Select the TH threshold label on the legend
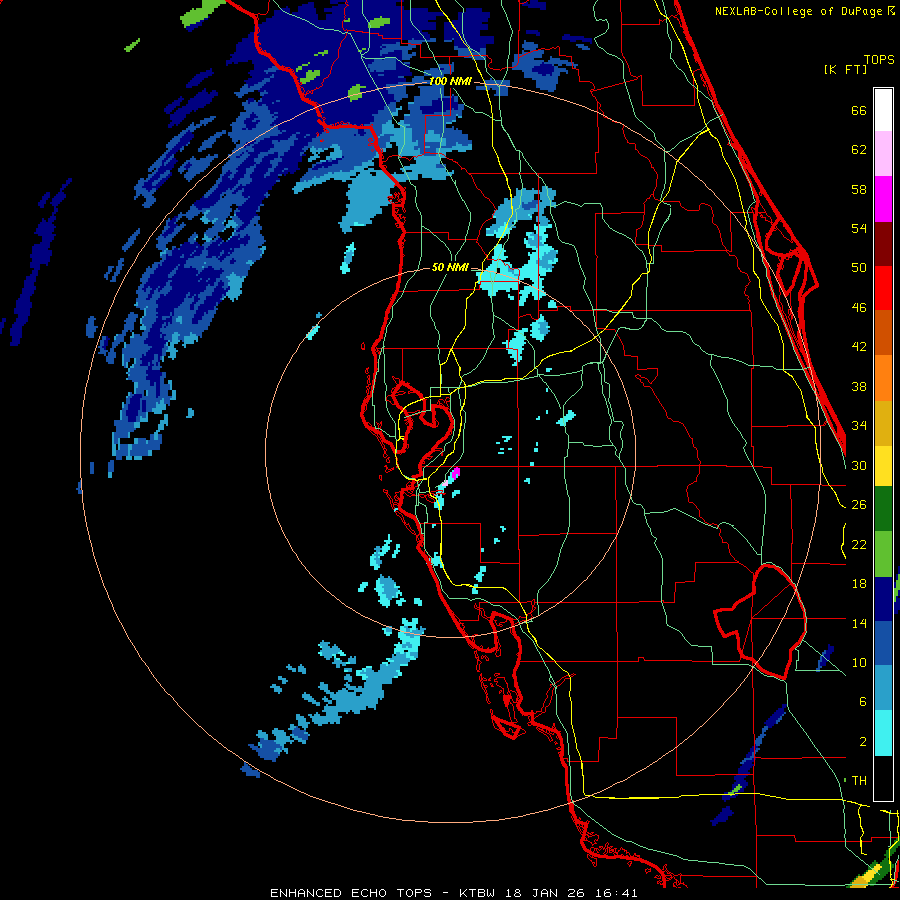The height and width of the screenshot is (900, 900). (859, 781)
